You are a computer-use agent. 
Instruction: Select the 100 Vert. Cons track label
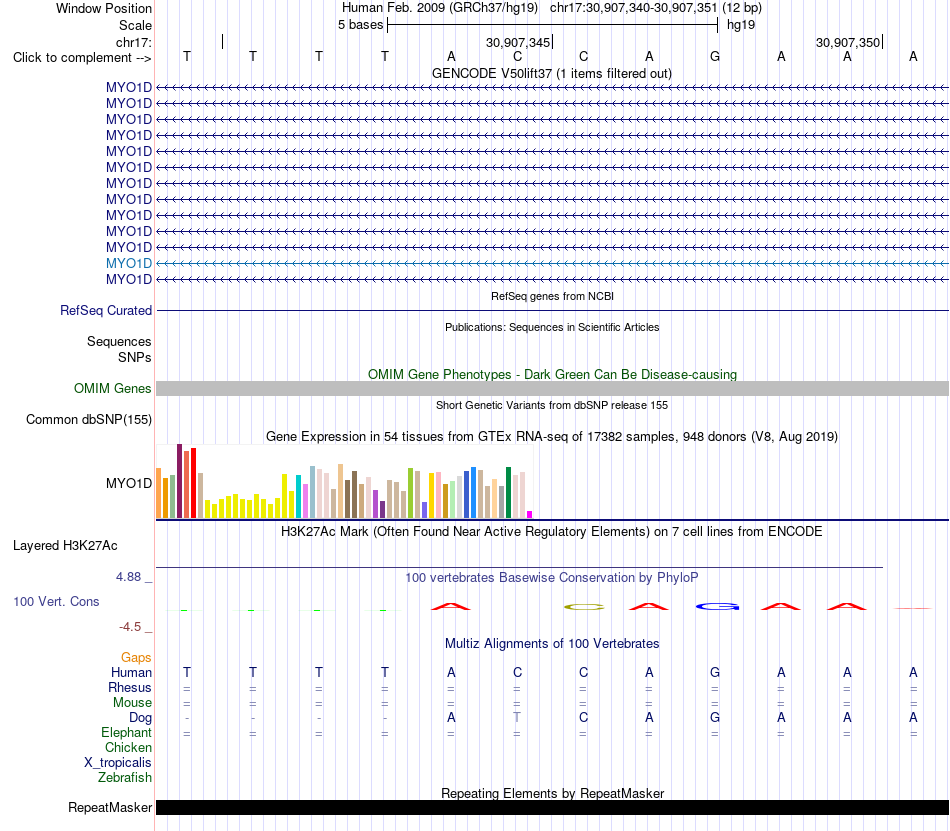pos(56,601)
